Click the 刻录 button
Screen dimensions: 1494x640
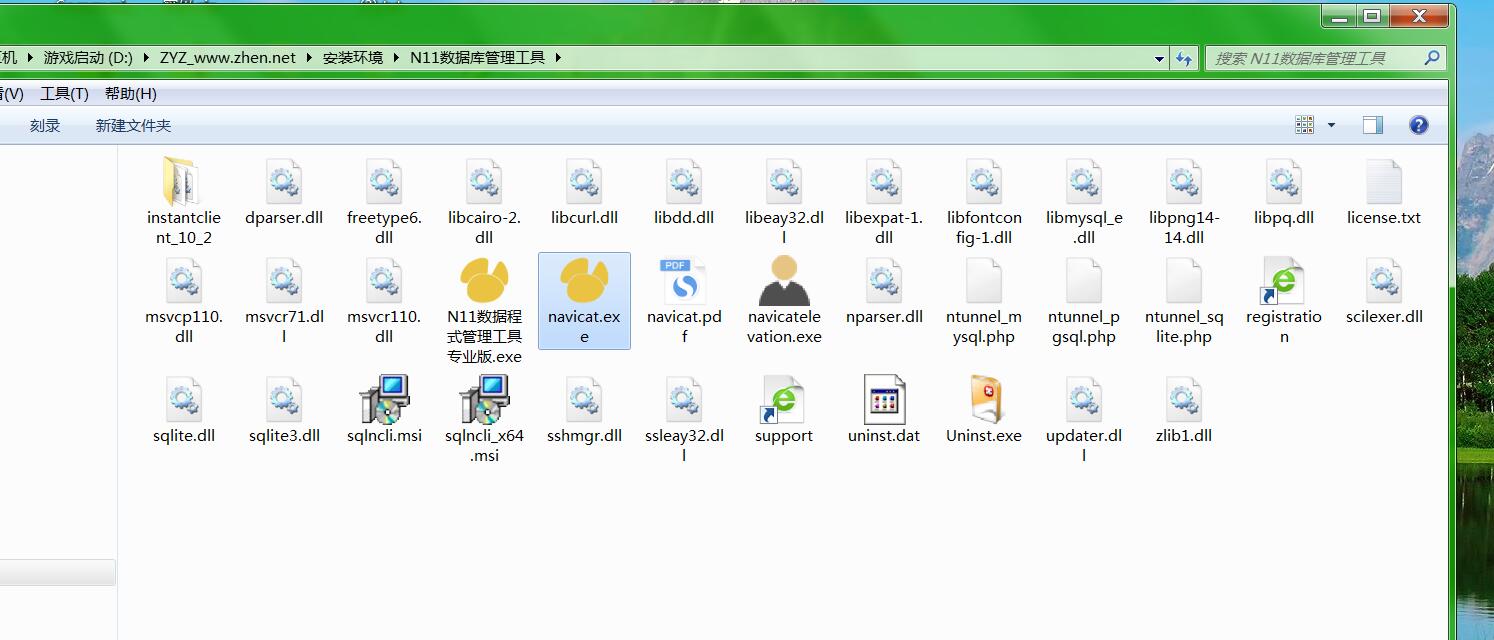[x=45, y=126]
